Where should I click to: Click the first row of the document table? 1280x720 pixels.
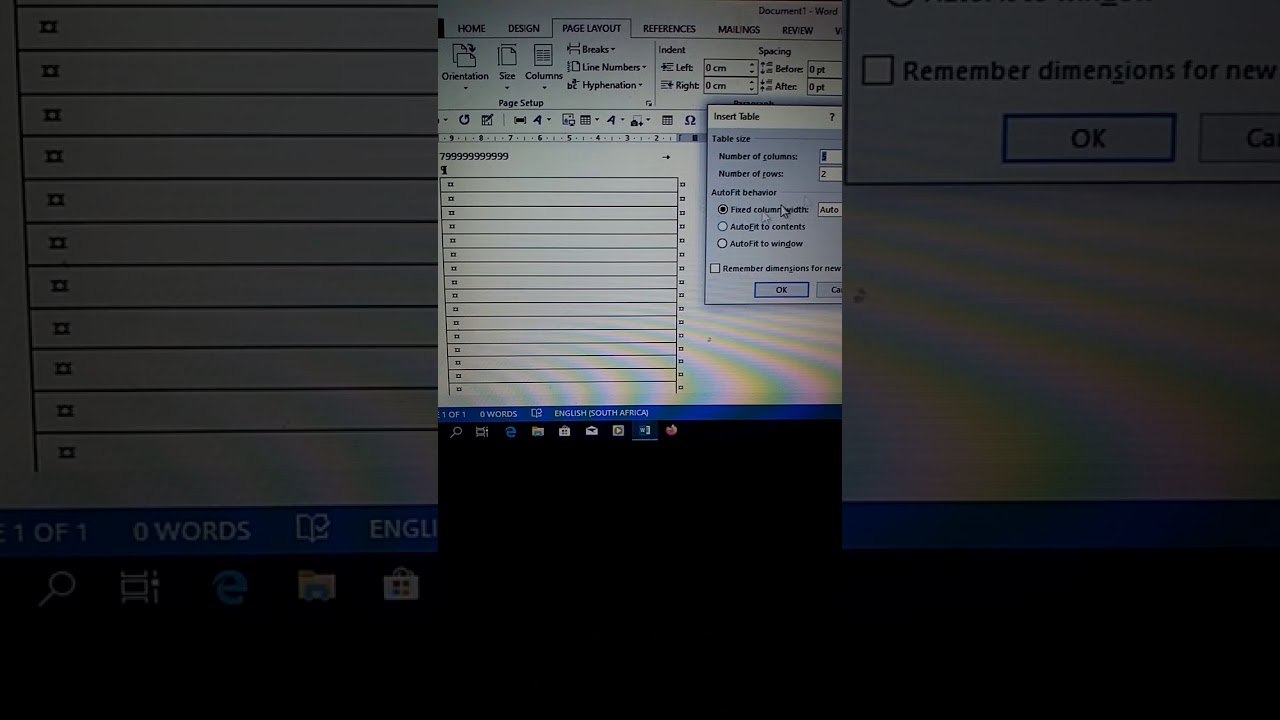pyautogui.click(x=559, y=185)
